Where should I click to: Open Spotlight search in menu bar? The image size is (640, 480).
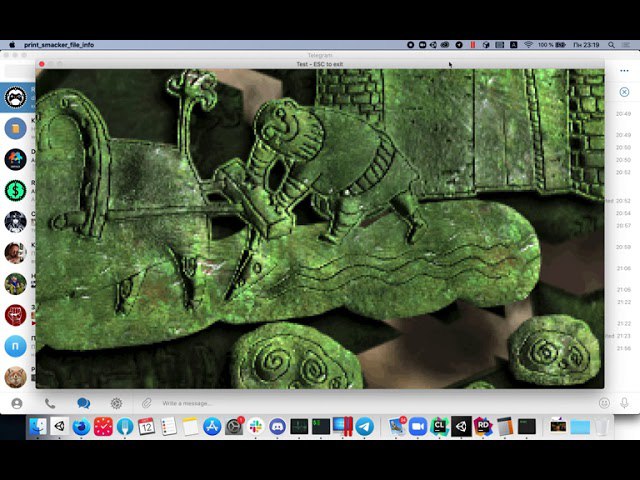[x=611, y=45]
